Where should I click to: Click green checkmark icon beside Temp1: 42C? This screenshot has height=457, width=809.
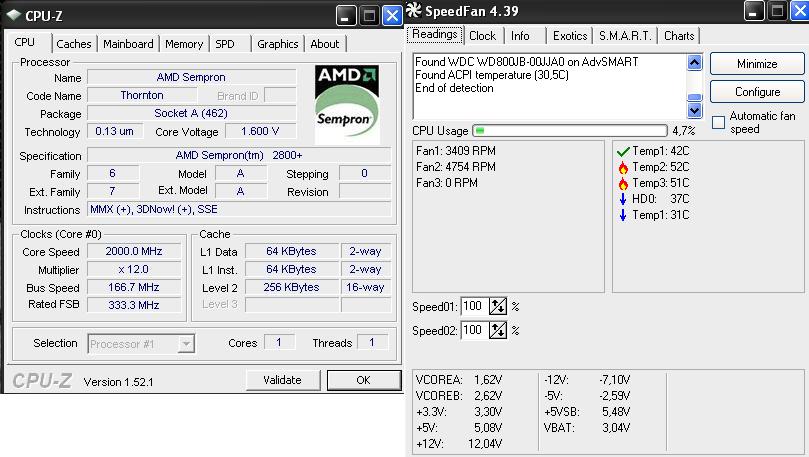(623, 151)
